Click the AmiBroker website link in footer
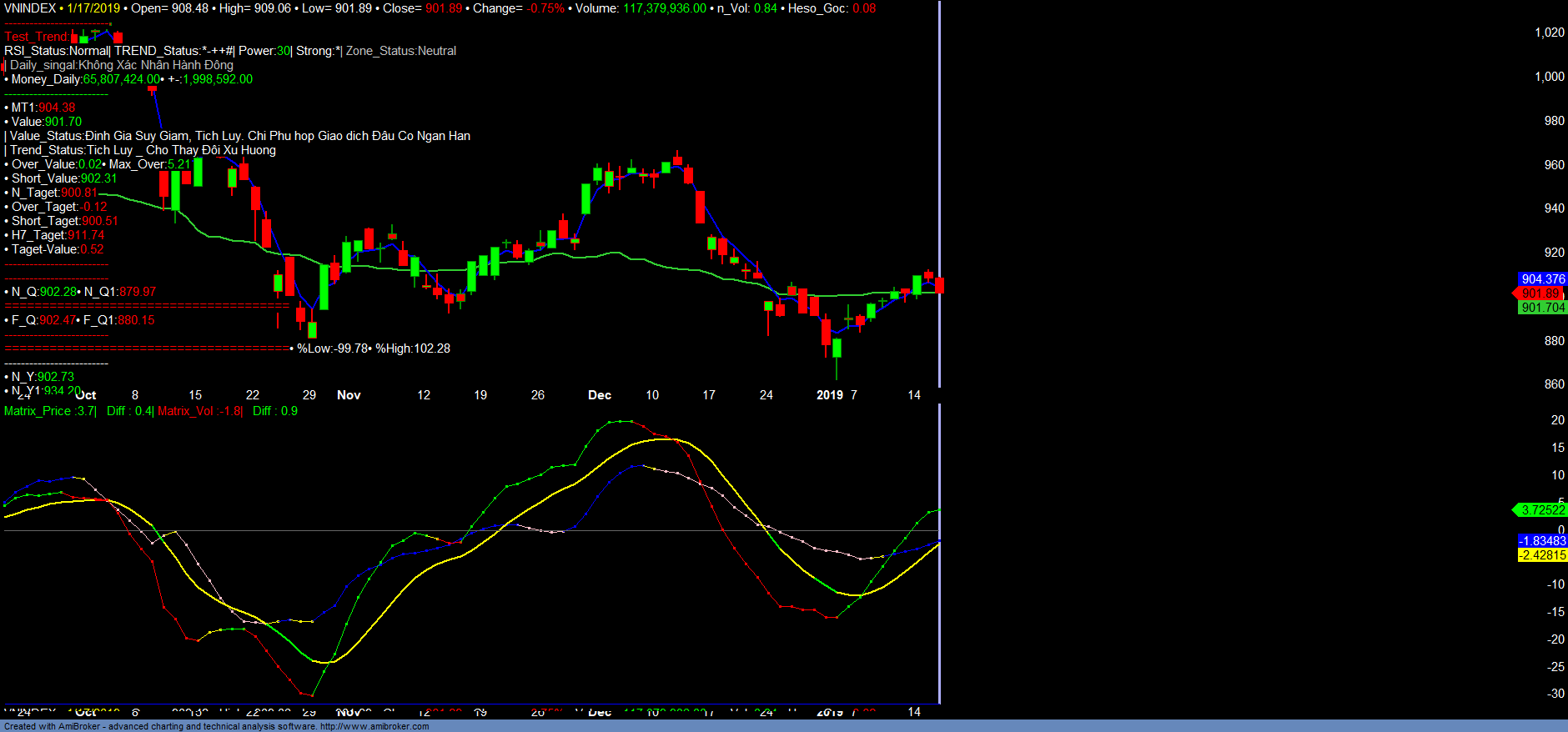 pos(374,726)
